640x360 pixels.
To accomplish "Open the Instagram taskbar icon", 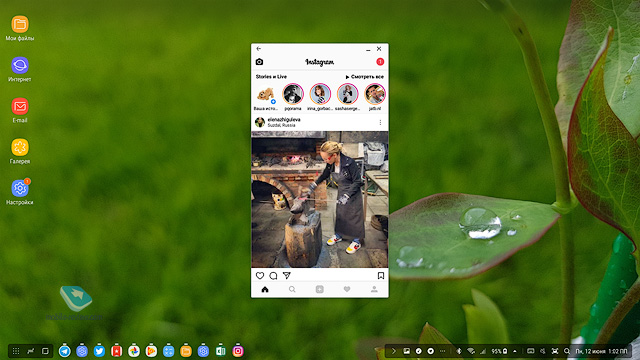I will (238, 351).
